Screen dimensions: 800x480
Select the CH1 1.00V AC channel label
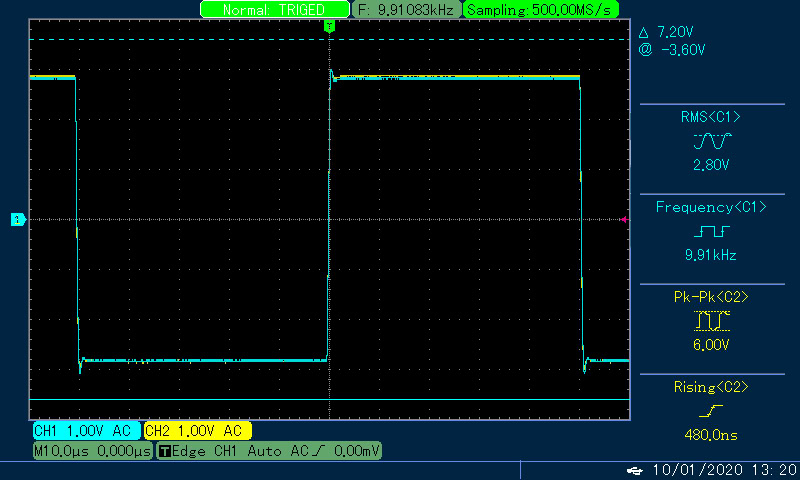[x=86, y=431]
